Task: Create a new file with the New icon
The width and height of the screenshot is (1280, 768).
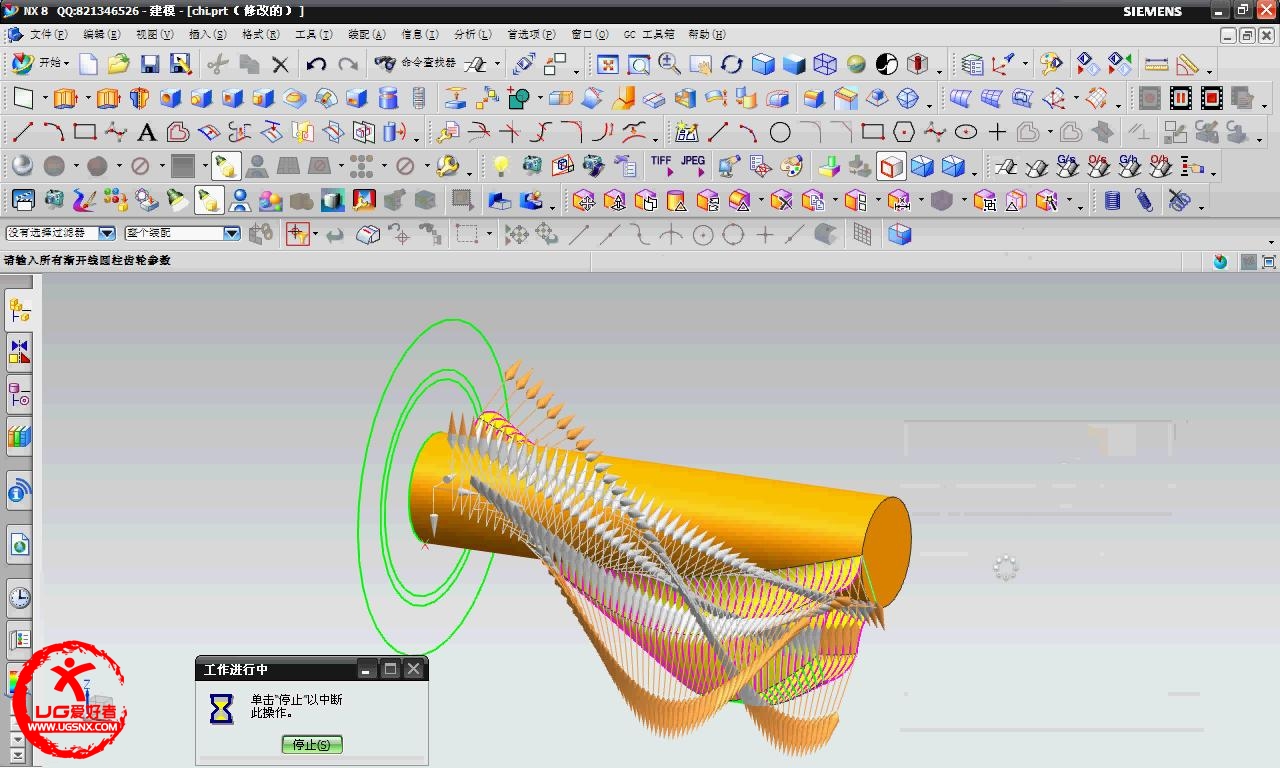Action: (x=89, y=65)
